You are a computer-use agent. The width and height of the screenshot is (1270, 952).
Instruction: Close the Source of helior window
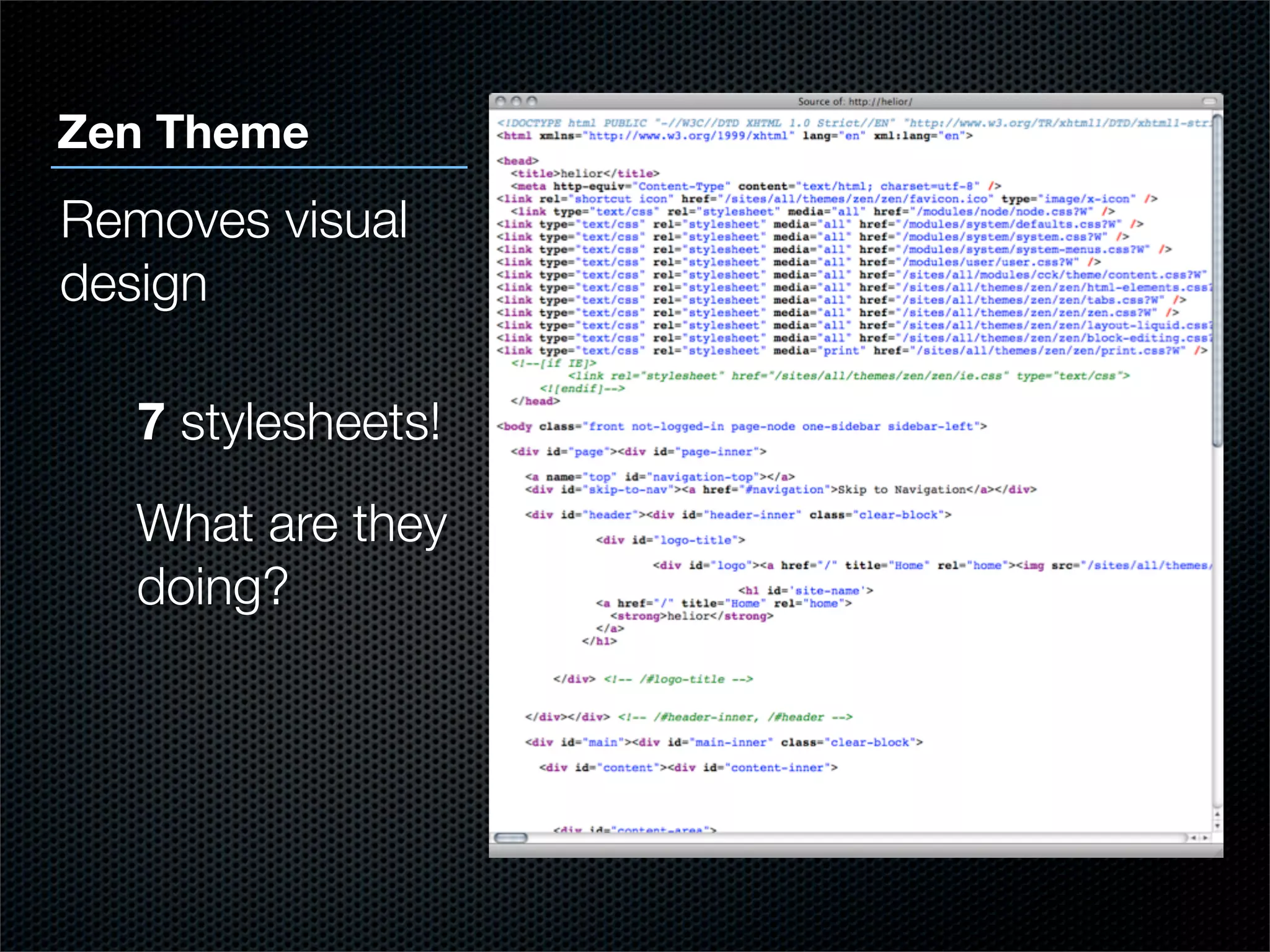tap(502, 100)
